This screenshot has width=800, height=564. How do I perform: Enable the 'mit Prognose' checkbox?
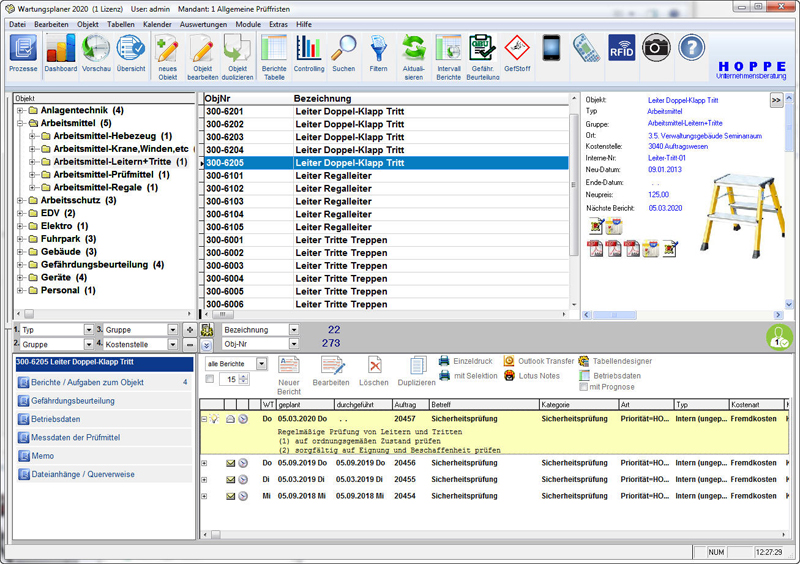[584, 386]
